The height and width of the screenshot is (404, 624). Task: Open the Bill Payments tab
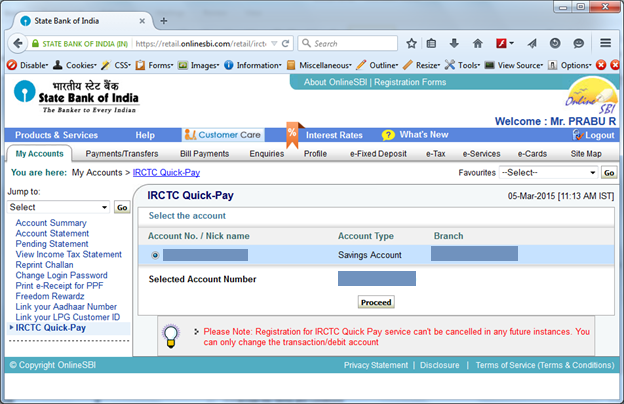(205, 154)
